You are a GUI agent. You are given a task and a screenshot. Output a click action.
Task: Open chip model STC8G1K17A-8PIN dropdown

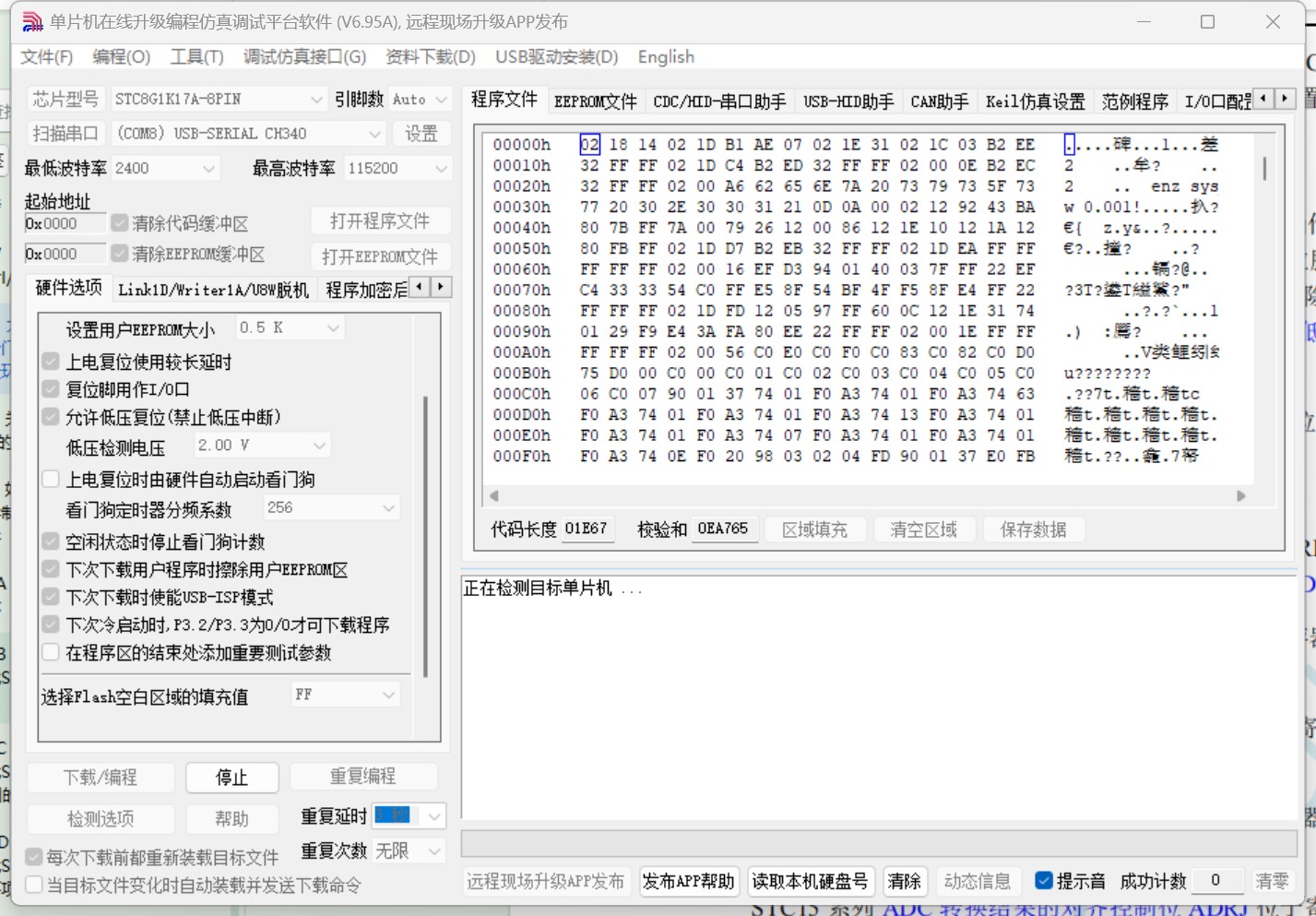[219, 99]
